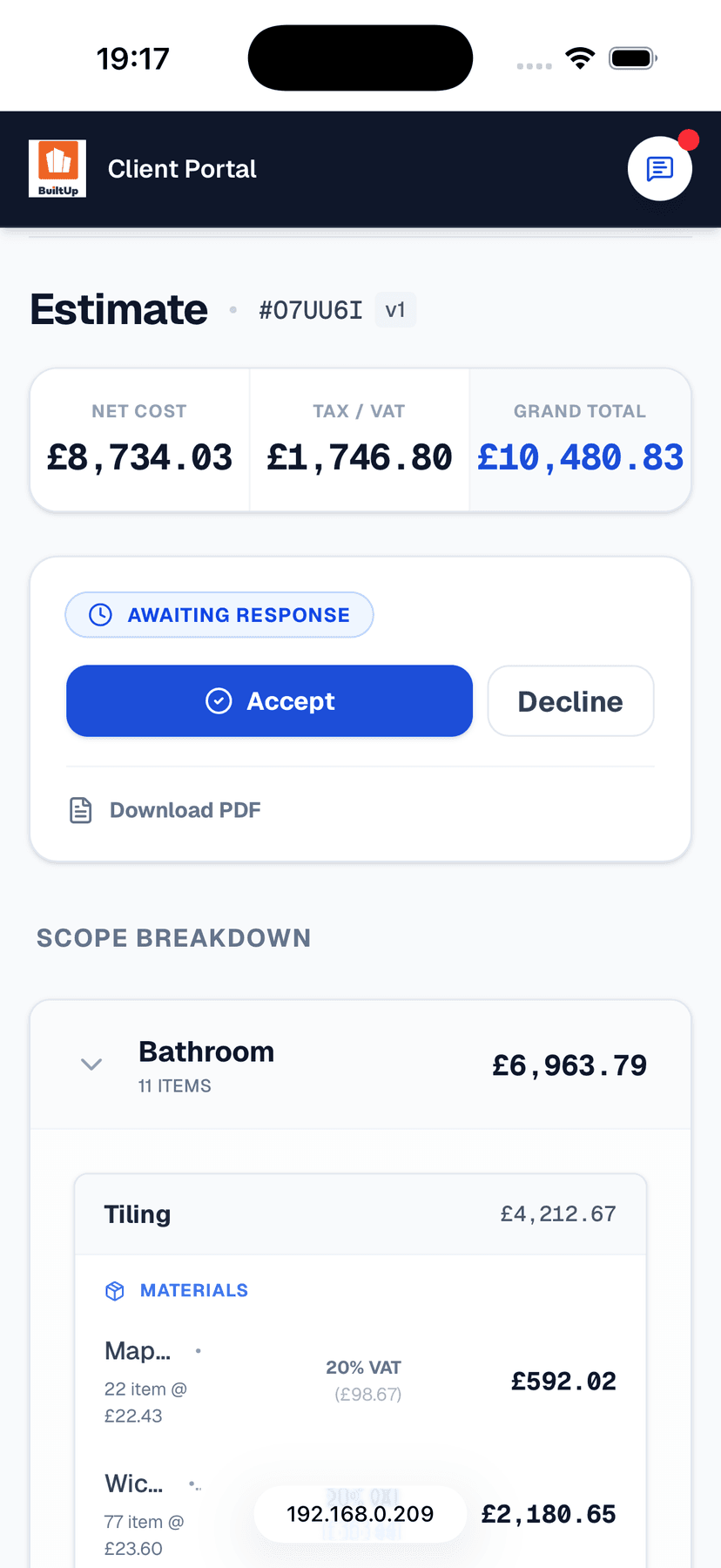Collapse the Bathroom section chevron
721x1568 pixels.
91,1064
